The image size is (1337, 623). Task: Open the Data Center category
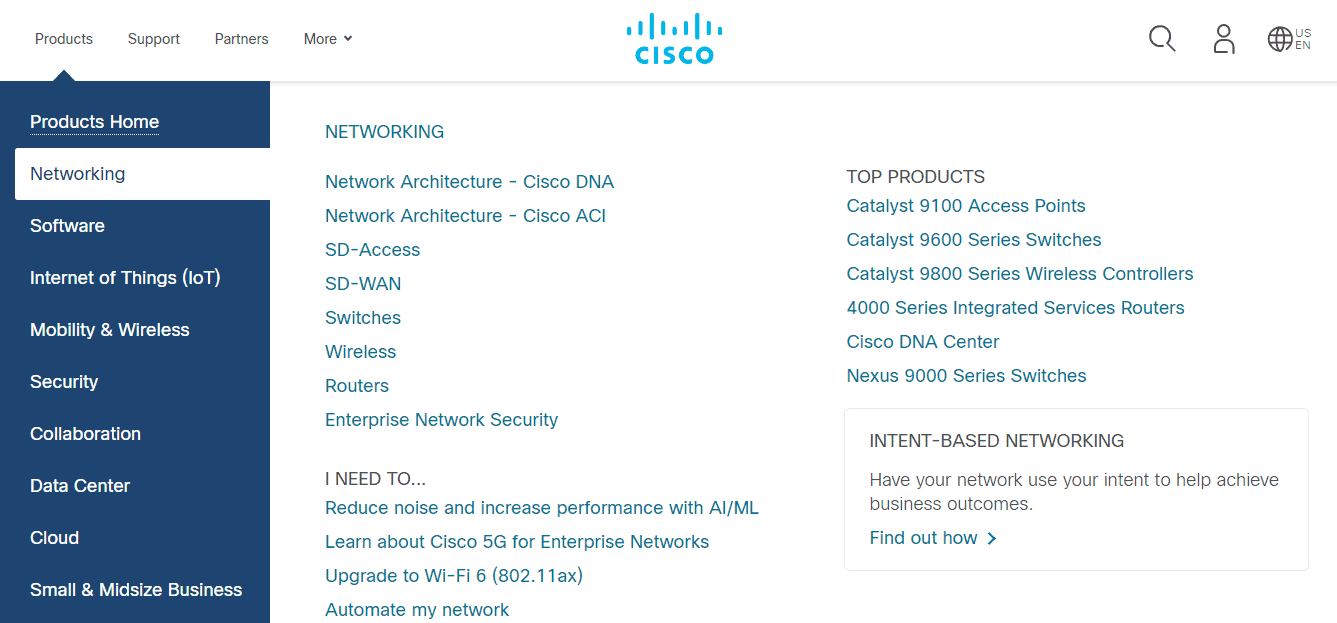pos(80,485)
